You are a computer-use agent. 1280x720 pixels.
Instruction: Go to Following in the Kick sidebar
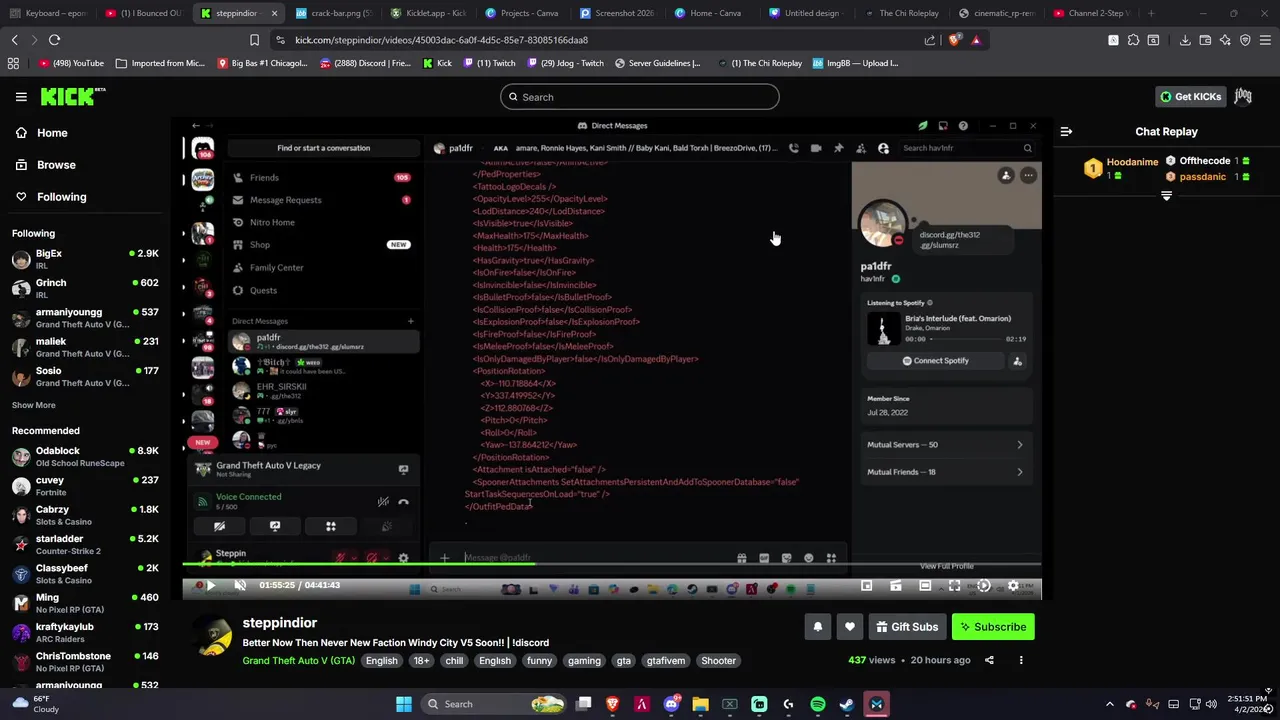point(62,197)
